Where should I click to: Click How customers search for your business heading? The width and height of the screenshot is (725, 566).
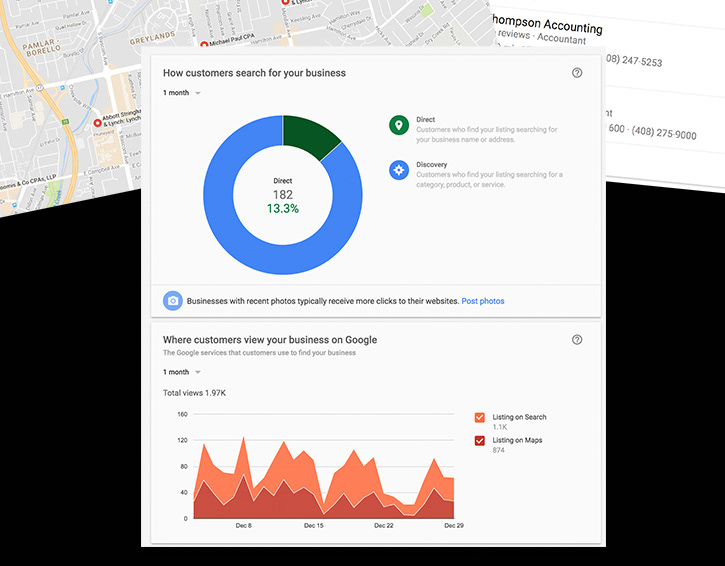pyautogui.click(x=254, y=73)
